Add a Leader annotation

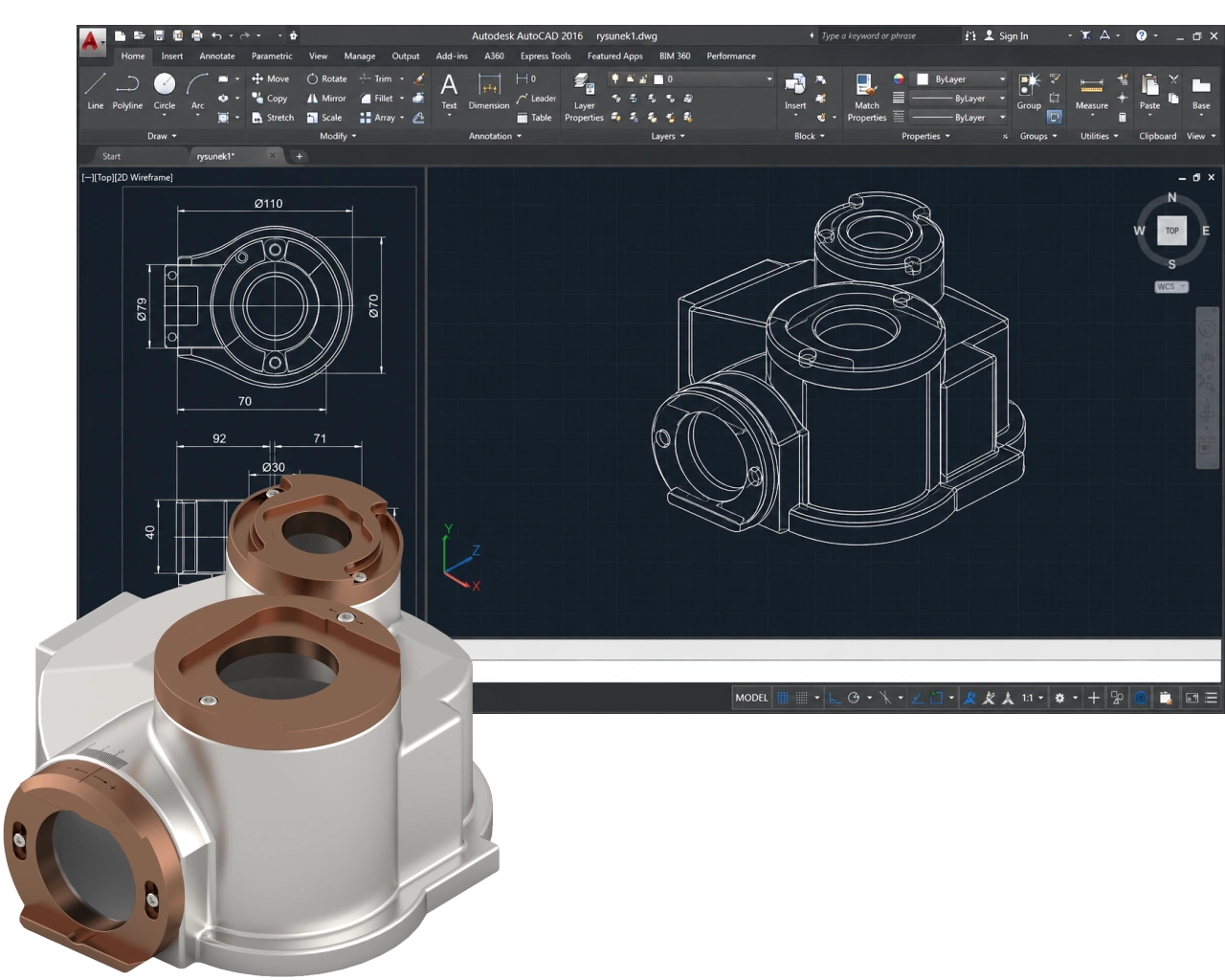[x=536, y=98]
